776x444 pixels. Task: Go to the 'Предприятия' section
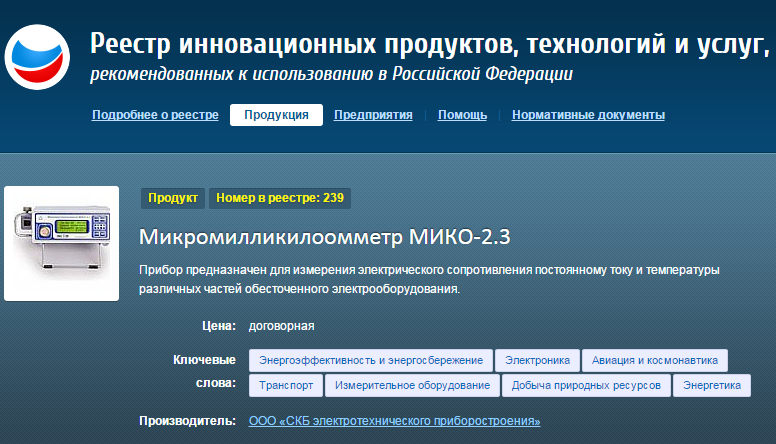pos(373,115)
